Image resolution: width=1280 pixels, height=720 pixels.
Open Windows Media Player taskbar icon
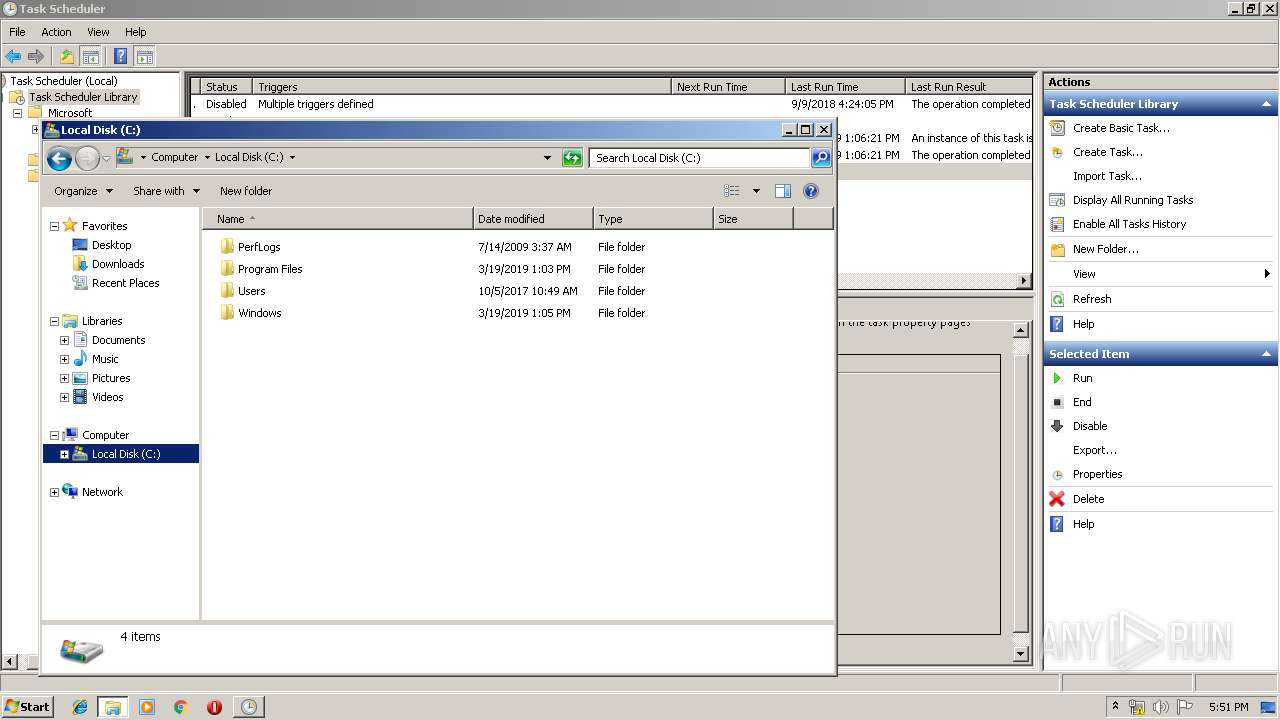click(x=147, y=707)
